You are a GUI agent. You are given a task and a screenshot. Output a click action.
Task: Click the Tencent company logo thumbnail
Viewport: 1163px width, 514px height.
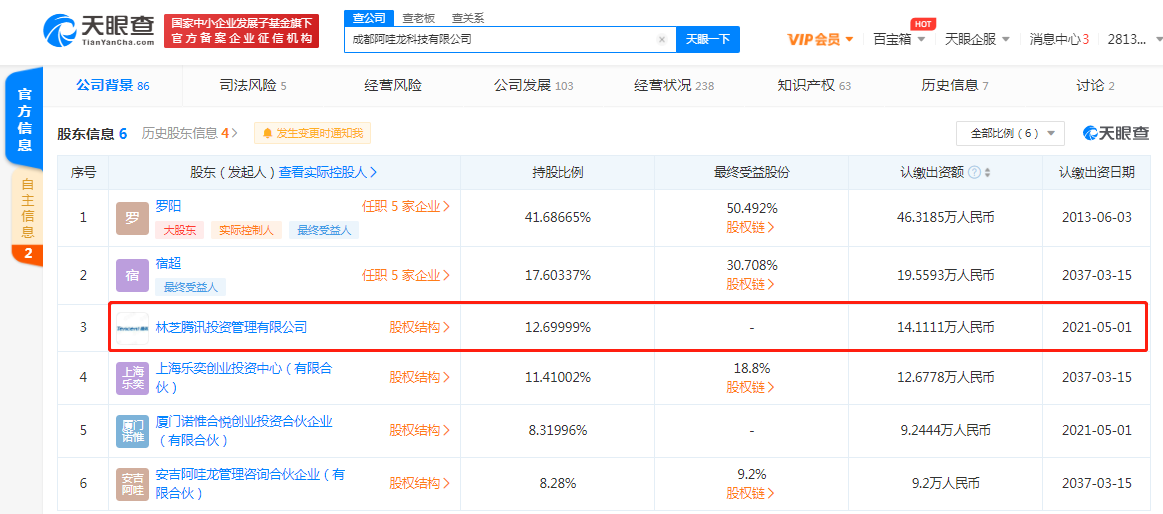[x=132, y=328]
